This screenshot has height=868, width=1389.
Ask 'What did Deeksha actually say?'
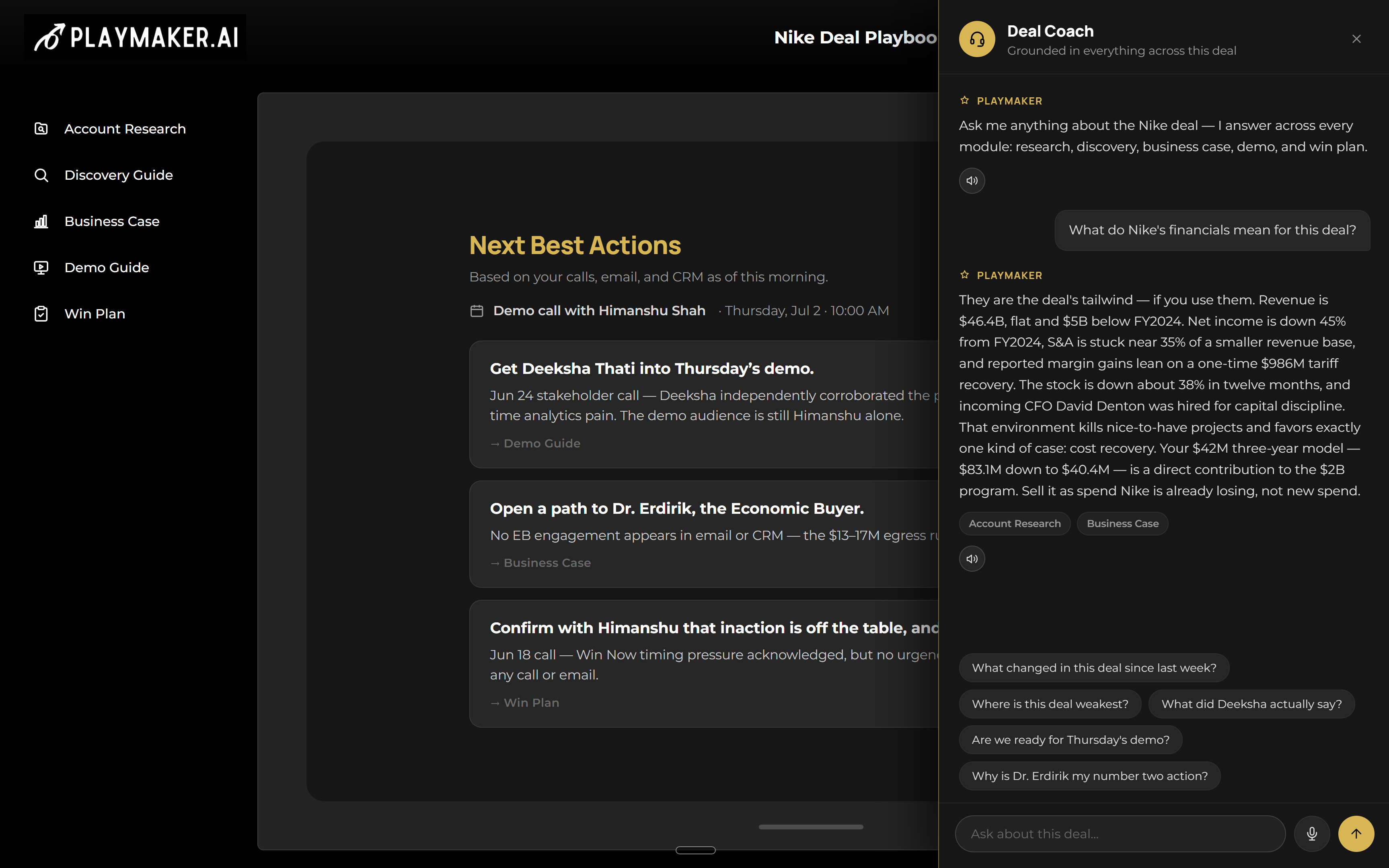pos(1251,704)
